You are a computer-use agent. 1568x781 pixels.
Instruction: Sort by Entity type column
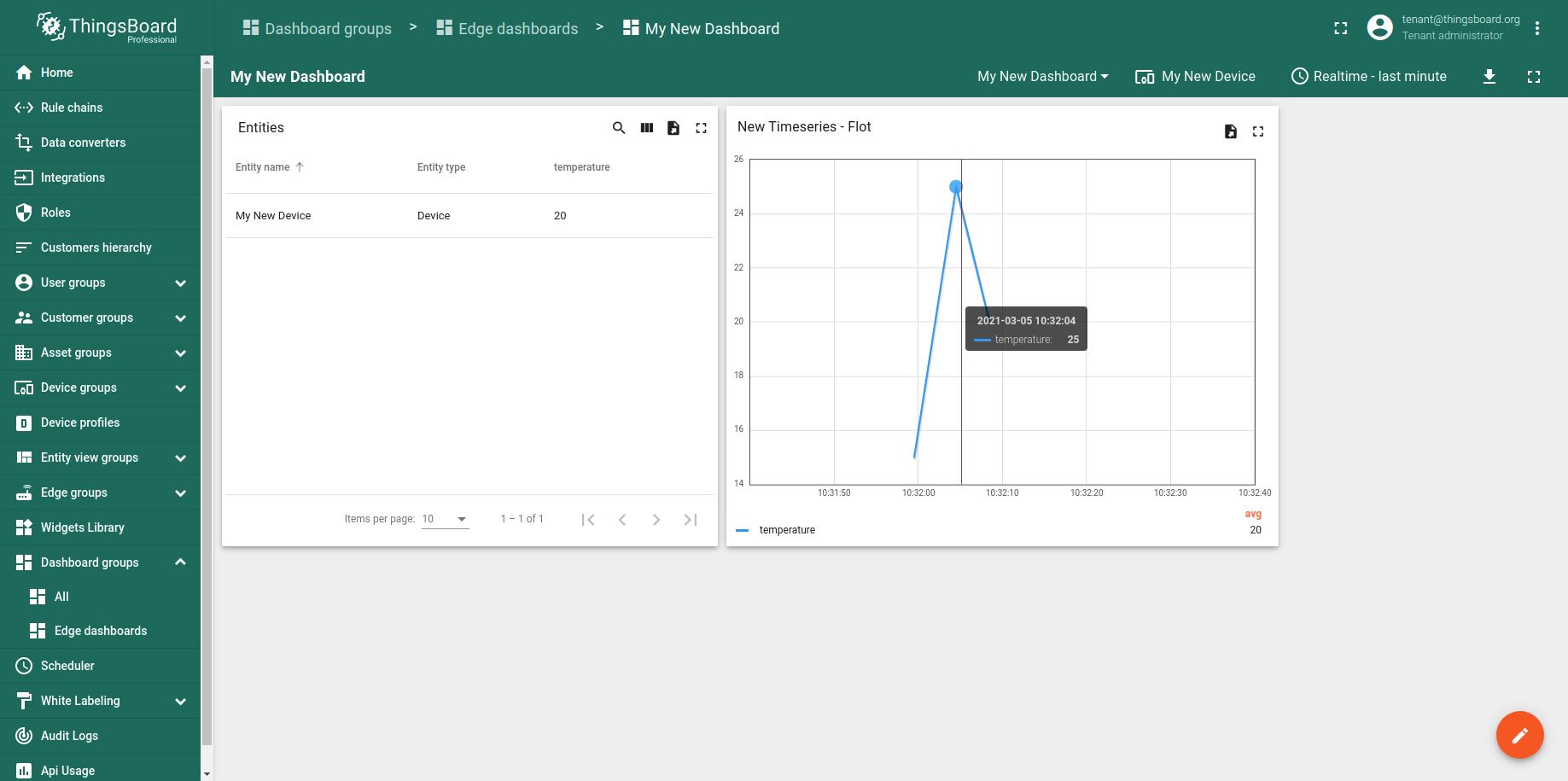pos(441,167)
